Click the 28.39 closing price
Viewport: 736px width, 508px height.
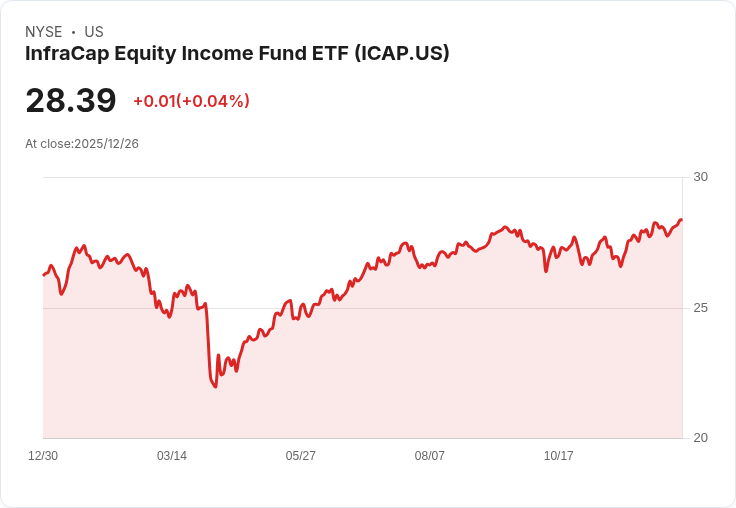[x=71, y=100]
